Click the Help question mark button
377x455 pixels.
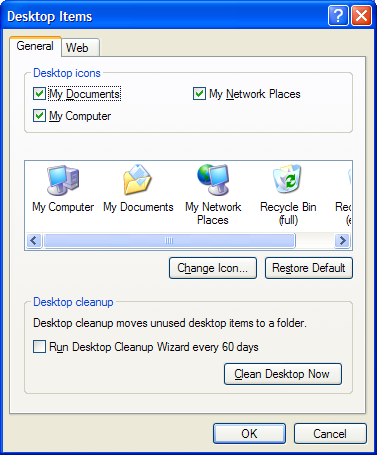(338, 15)
